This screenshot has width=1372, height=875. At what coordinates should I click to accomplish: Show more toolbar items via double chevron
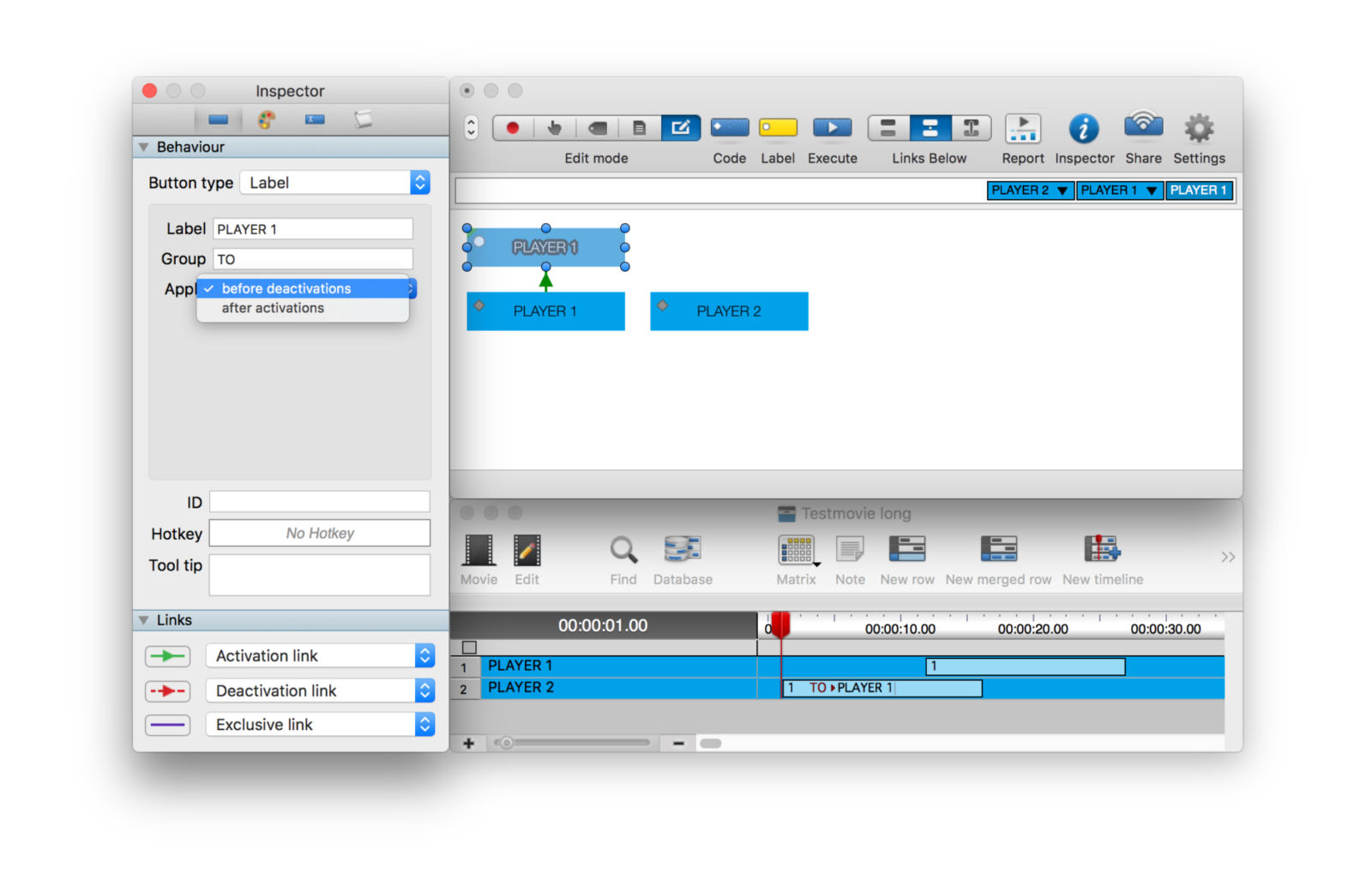coord(1228,557)
